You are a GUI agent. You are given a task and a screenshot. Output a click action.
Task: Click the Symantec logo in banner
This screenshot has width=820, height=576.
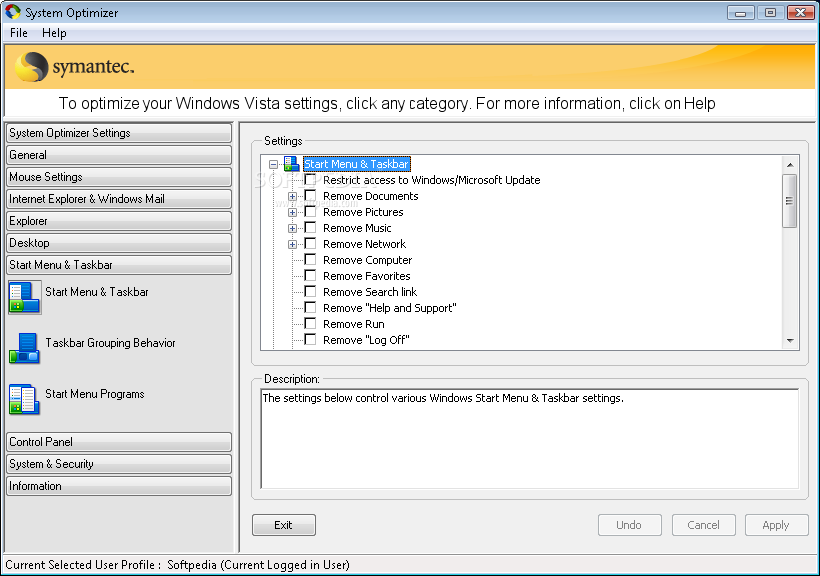tap(75, 67)
